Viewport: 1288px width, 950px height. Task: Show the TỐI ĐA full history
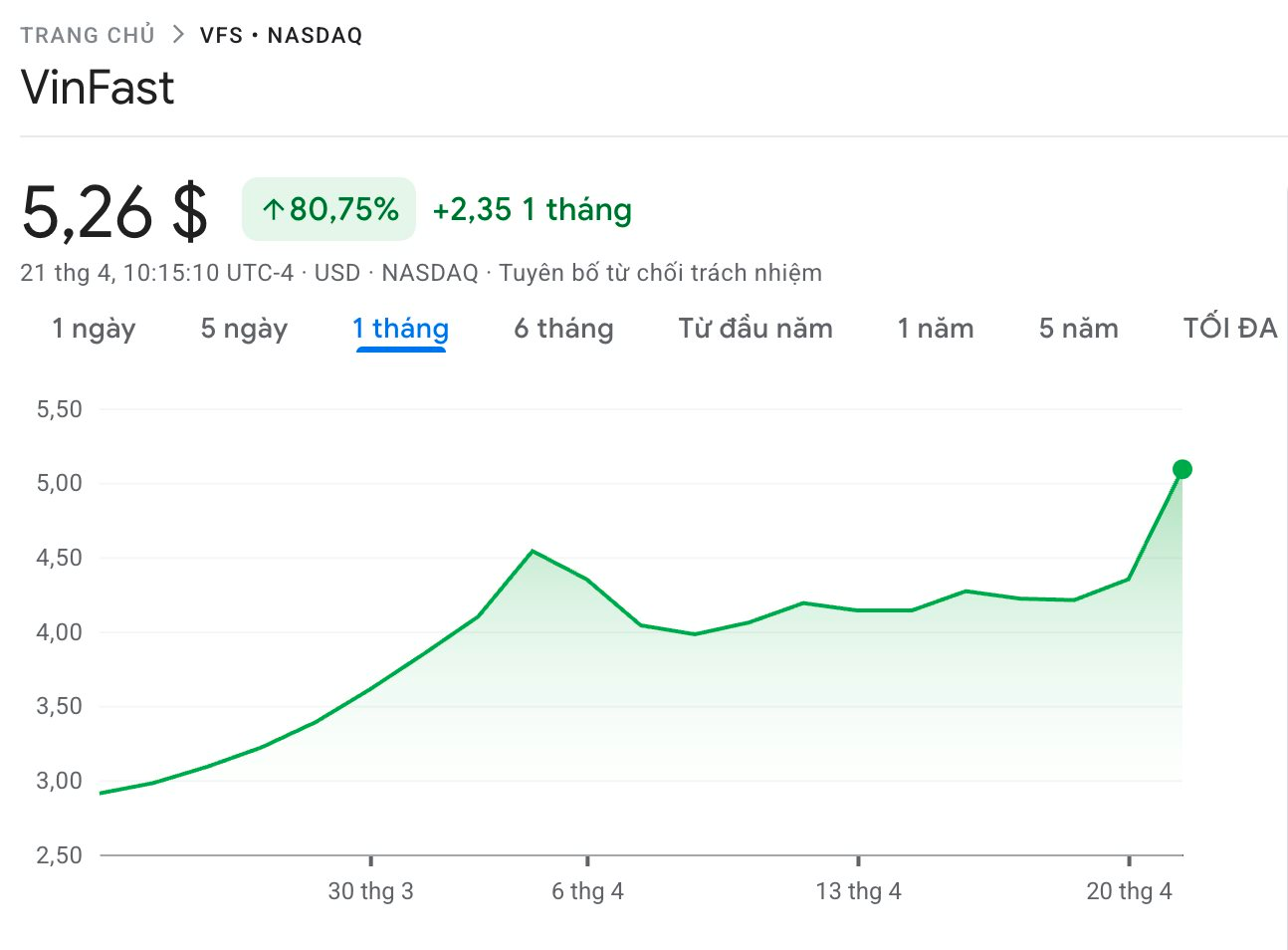point(1229,329)
